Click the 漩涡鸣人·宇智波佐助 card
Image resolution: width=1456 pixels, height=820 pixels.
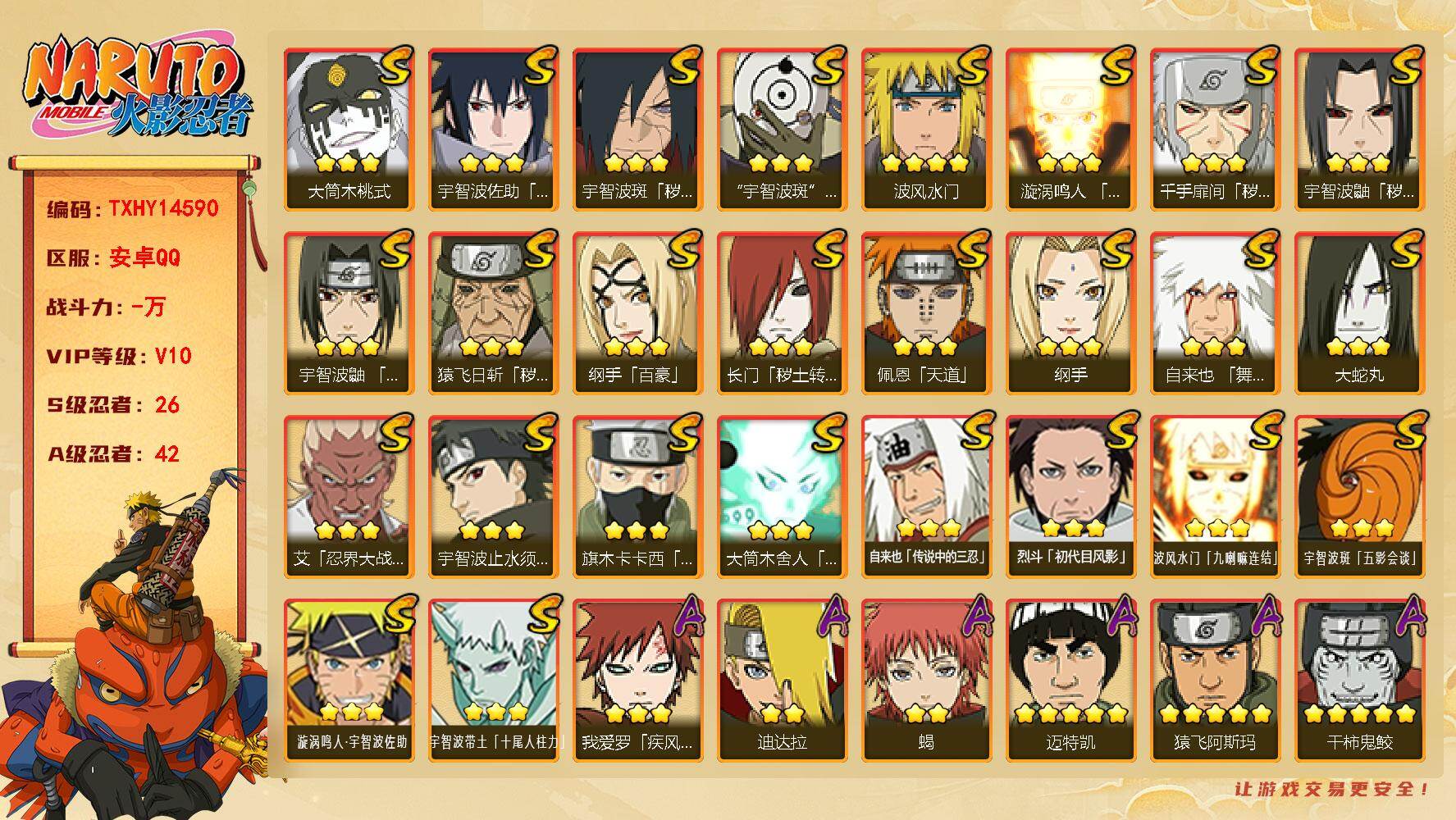(349, 681)
